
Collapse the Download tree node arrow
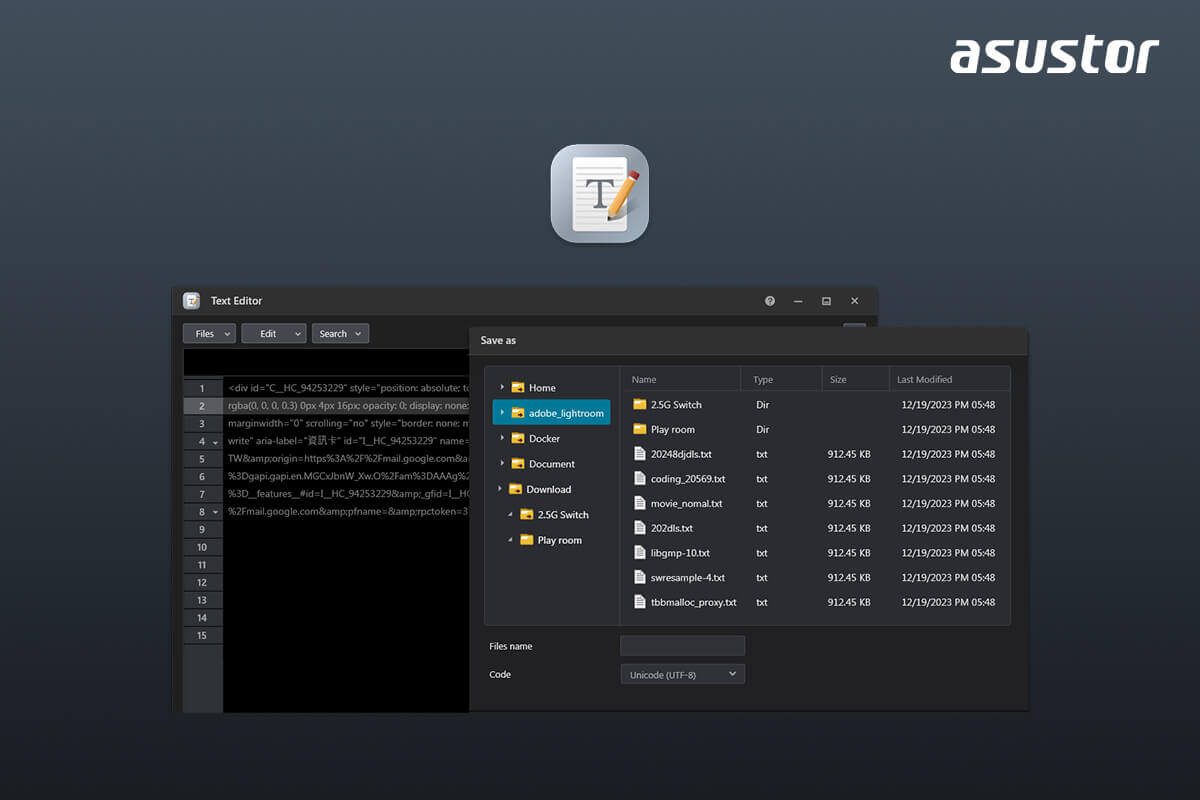[x=500, y=489]
